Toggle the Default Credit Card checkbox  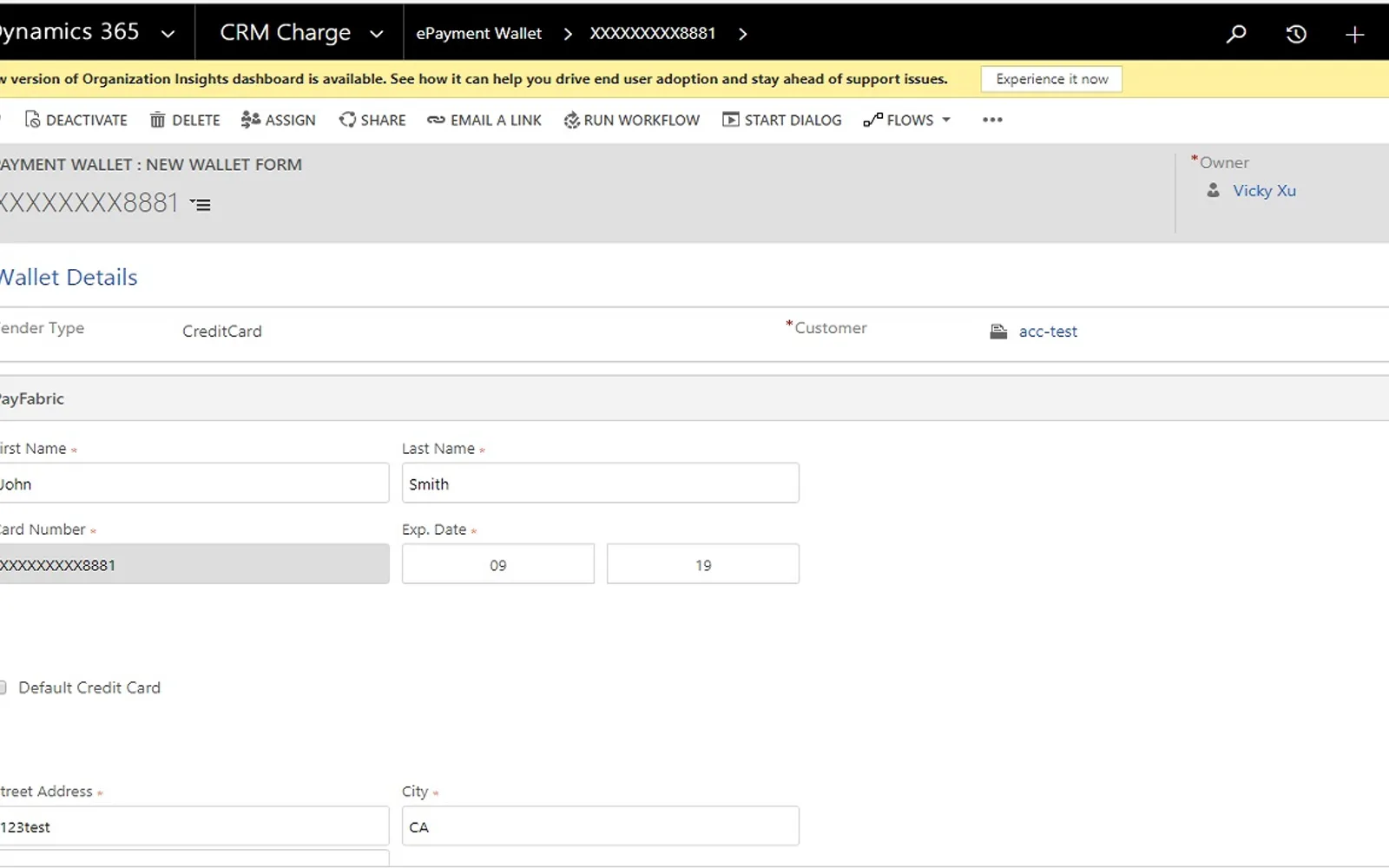coord(3,687)
